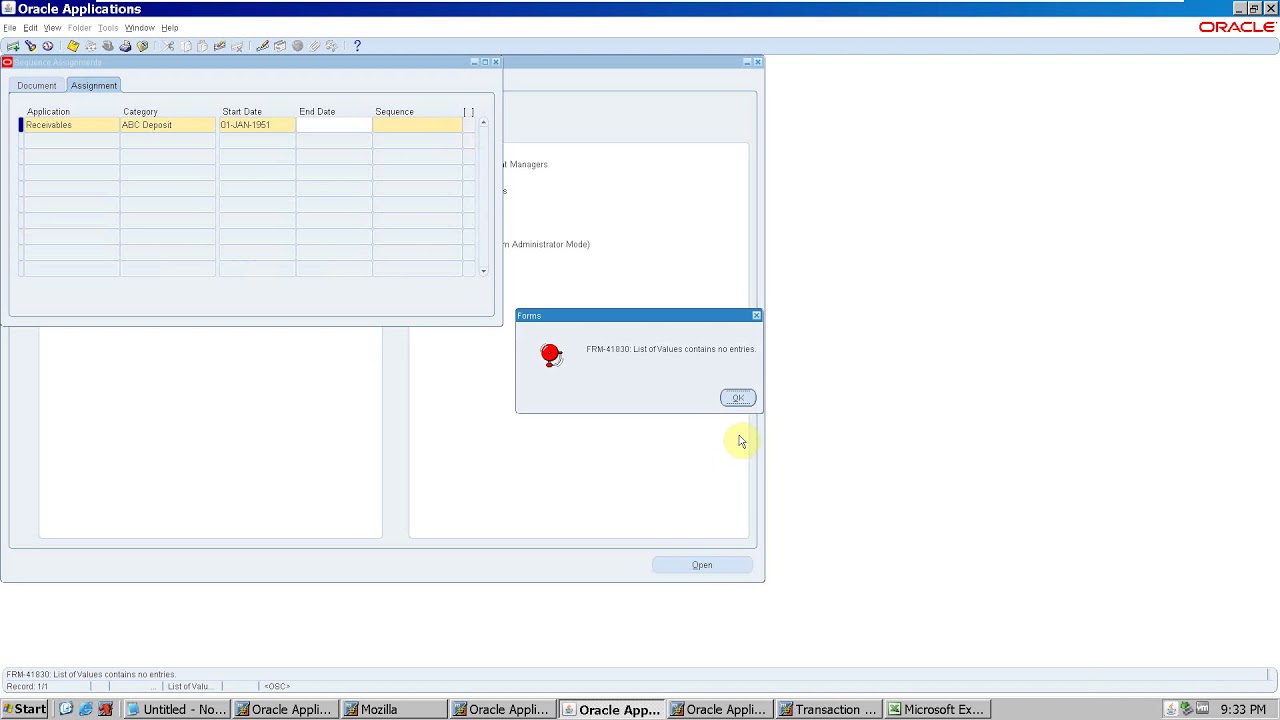The image size is (1280, 720).
Task: Open the Window menu
Action: (140, 28)
